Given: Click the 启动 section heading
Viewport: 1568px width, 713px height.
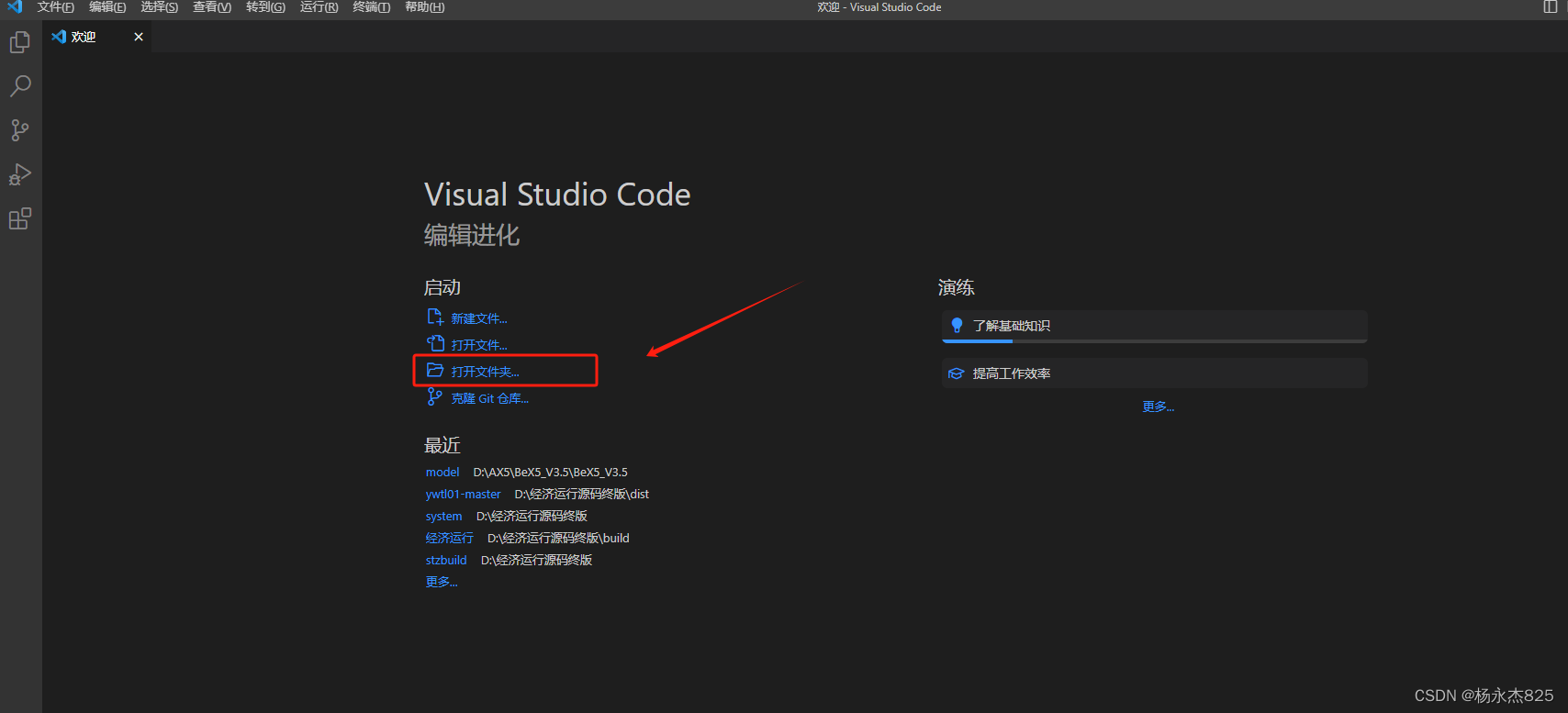Looking at the screenshot, I should (x=442, y=287).
